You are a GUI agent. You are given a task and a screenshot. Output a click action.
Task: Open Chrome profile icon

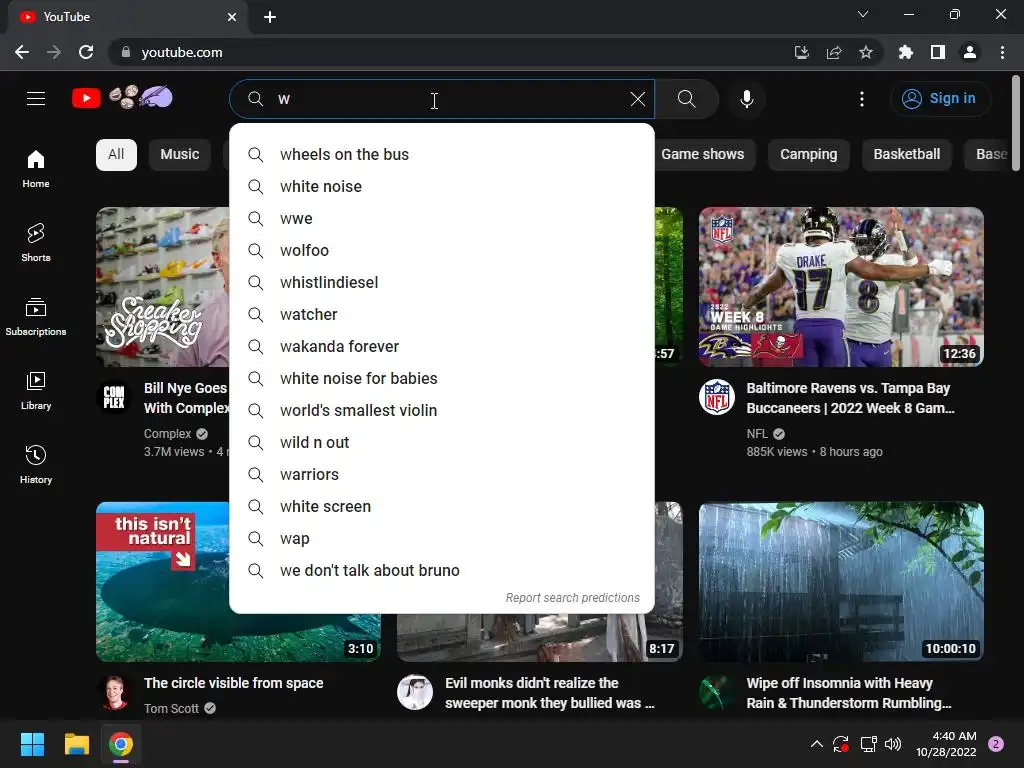tap(970, 52)
